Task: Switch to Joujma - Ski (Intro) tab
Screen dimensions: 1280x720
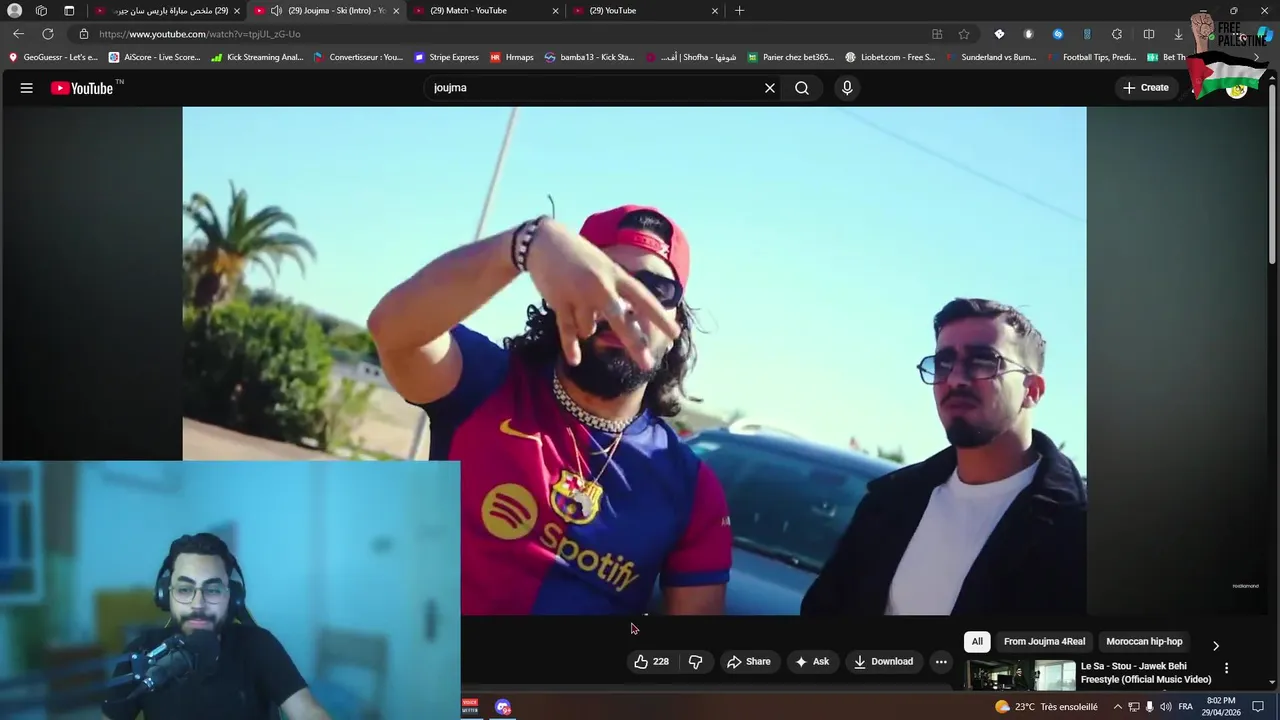Action: [329, 10]
